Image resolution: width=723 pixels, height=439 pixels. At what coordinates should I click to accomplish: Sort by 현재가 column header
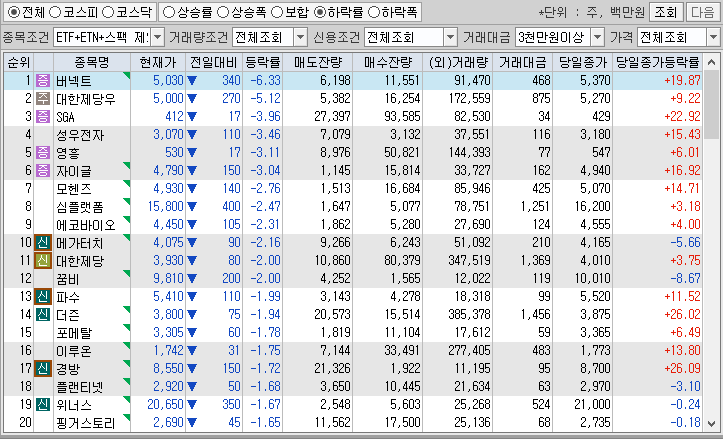[158, 62]
